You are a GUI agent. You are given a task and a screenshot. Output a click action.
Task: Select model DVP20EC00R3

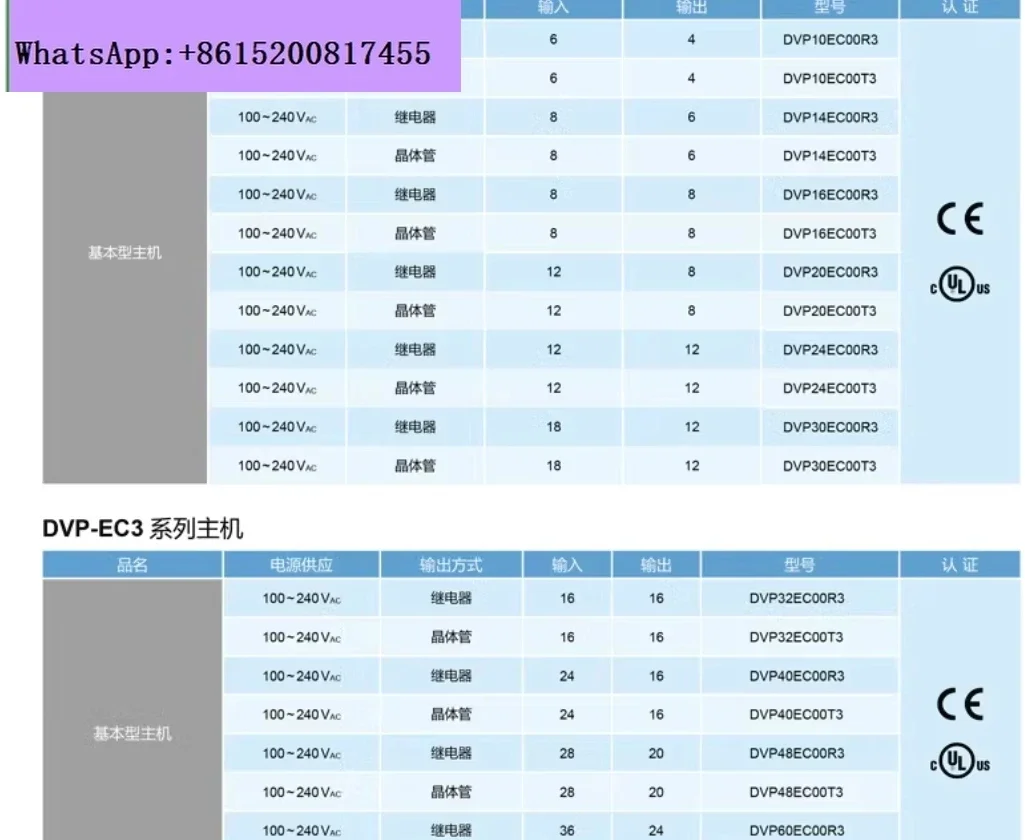pyautogui.click(x=830, y=272)
